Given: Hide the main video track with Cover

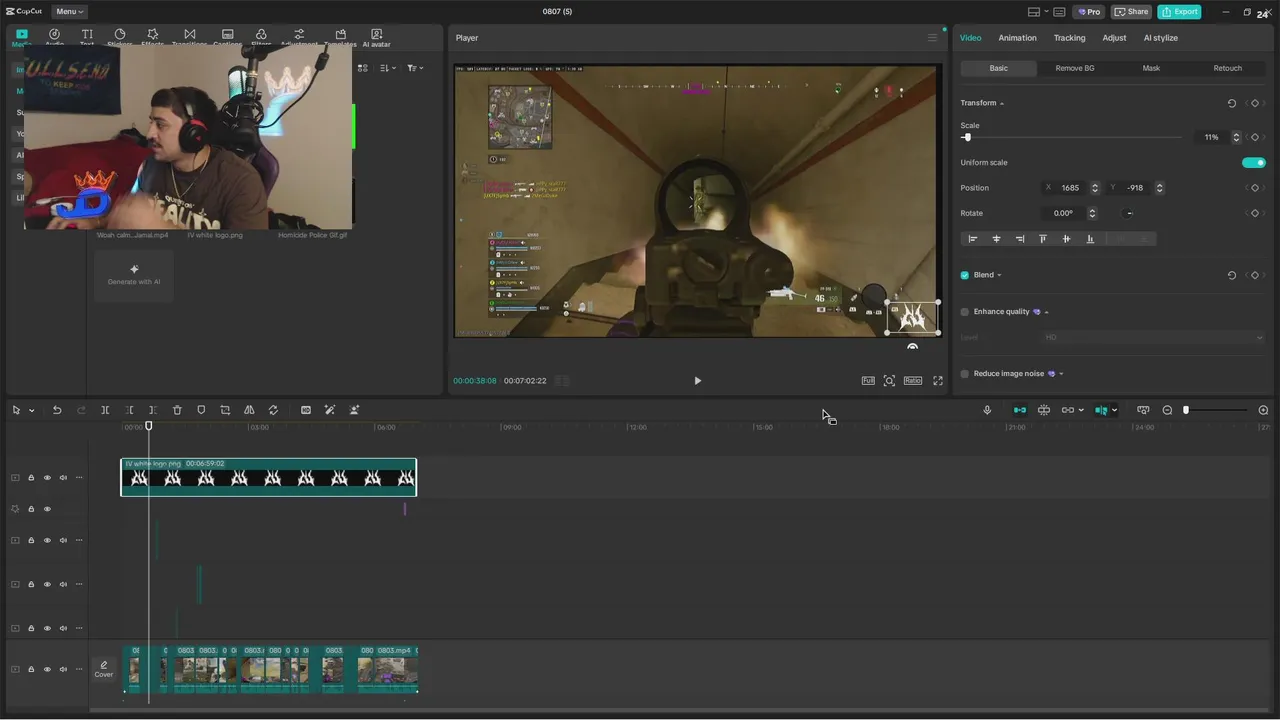Looking at the screenshot, I should click(x=47, y=669).
